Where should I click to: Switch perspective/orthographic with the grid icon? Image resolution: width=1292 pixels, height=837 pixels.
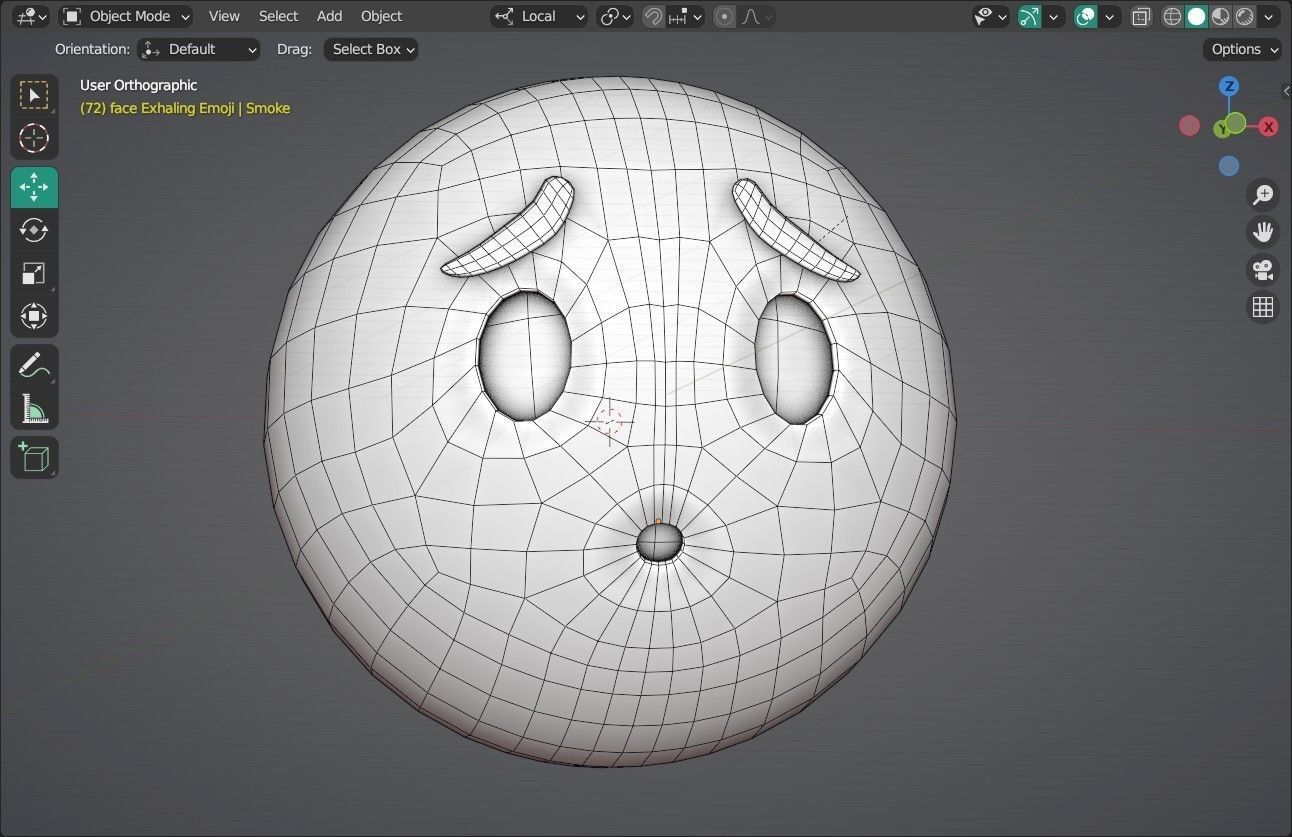[x=1263, y=307]
